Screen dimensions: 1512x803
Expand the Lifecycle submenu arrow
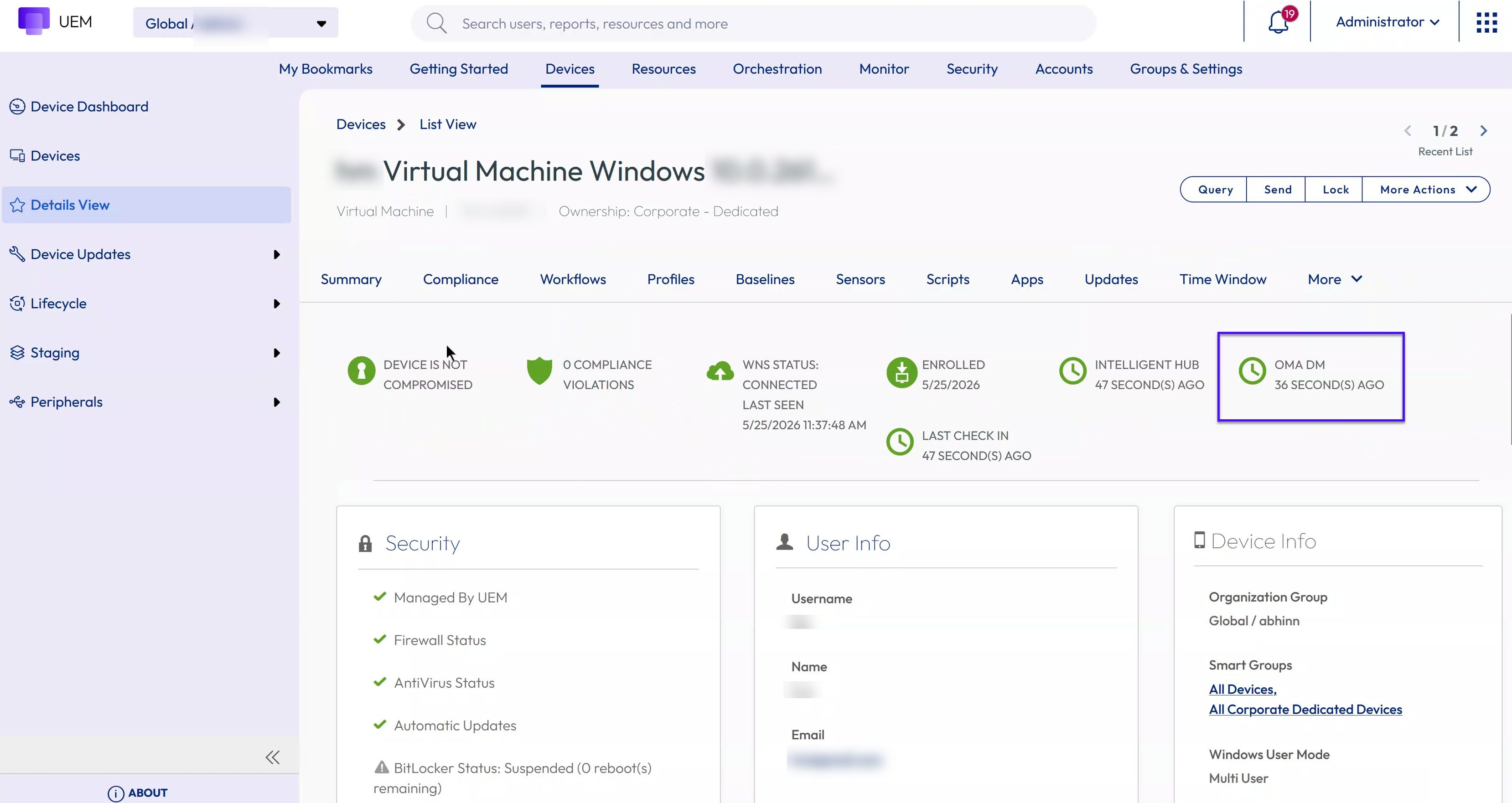coord(276,304)
